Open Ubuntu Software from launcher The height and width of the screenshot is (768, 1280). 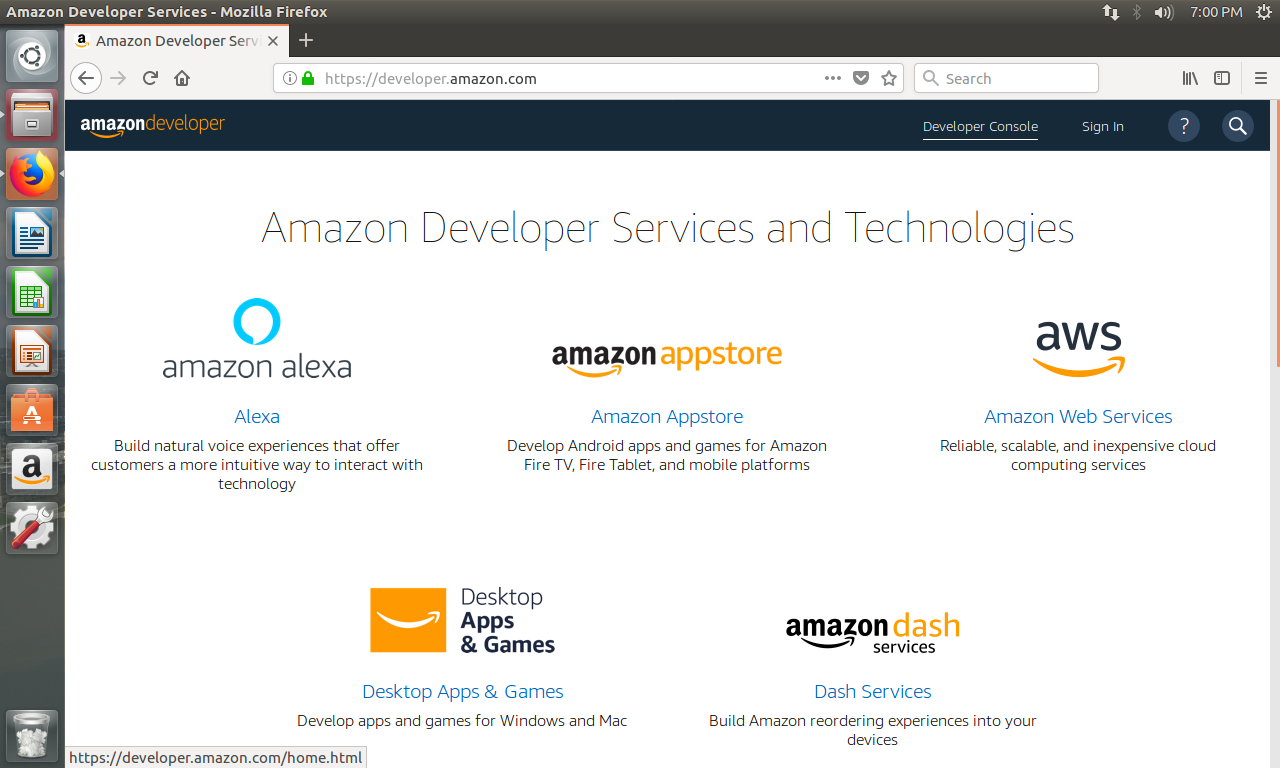coord(32,410)
